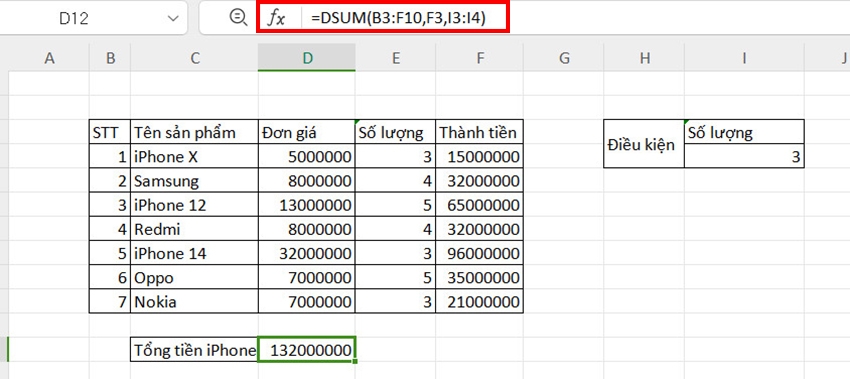
Task: Click Redmi's 32000000 total cell
Action: click(480, 229)
